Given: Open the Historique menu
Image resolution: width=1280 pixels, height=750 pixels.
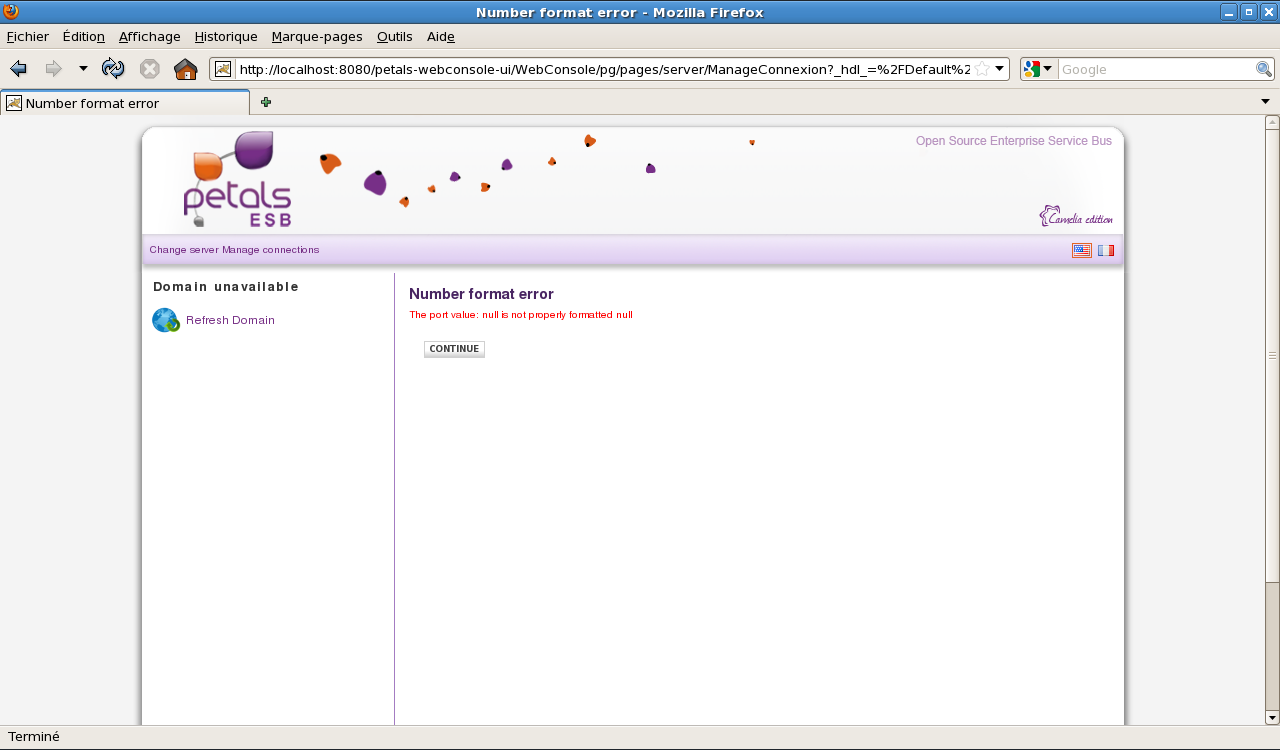Looking at the screenshot, I should click(x=226, y=37).
